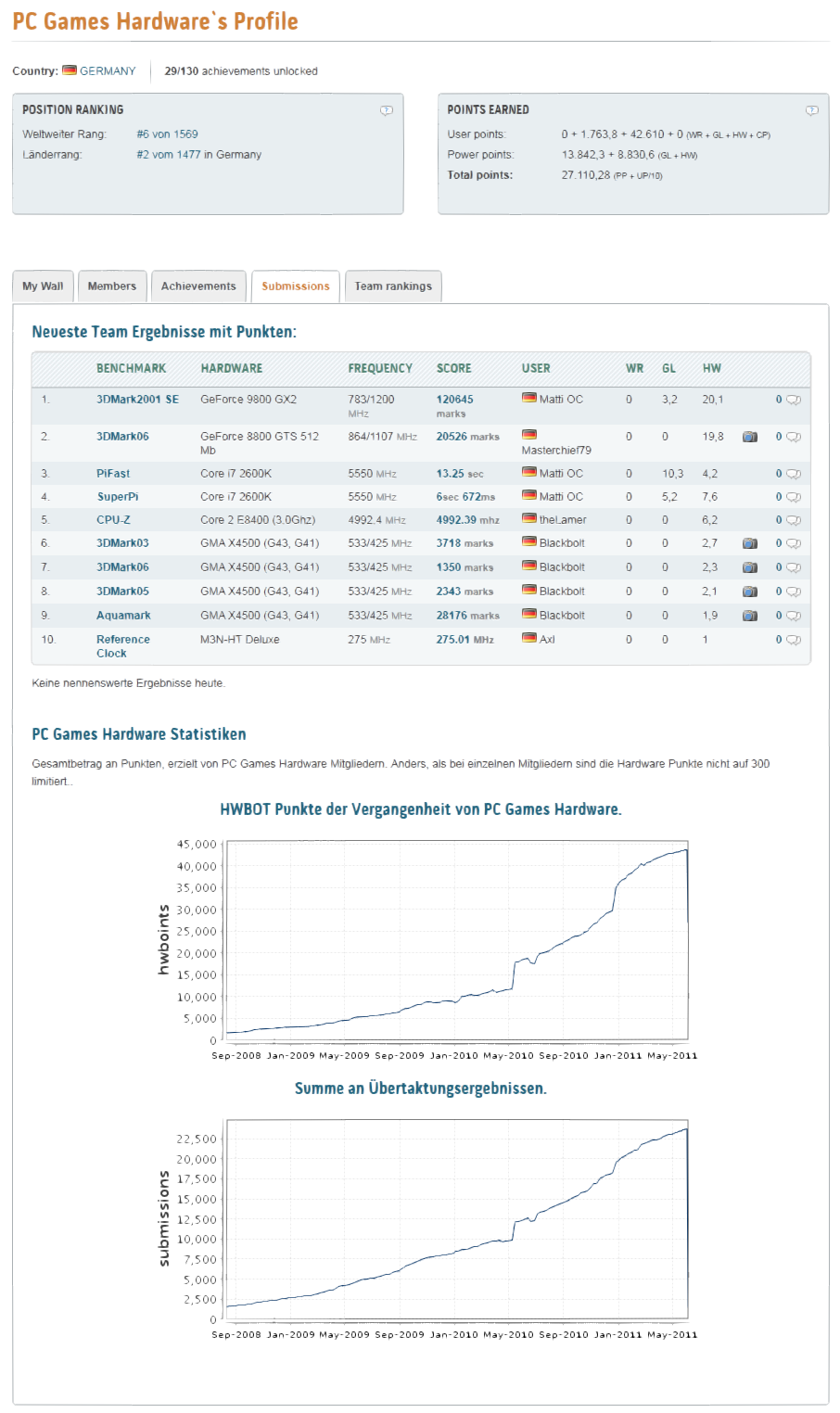Click the help bubble in Points Earned panel
Image resolution: width=840 pixels, height=1413 pixels.
[812, 110]
